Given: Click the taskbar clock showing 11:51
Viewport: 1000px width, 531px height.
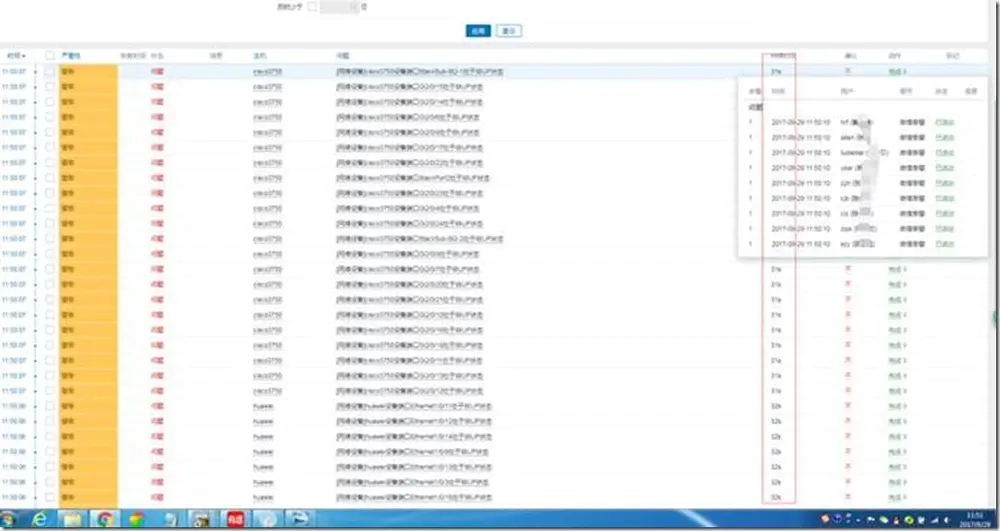Looking at the screenshot, I should pyautogui.click(x=974, y=520).
